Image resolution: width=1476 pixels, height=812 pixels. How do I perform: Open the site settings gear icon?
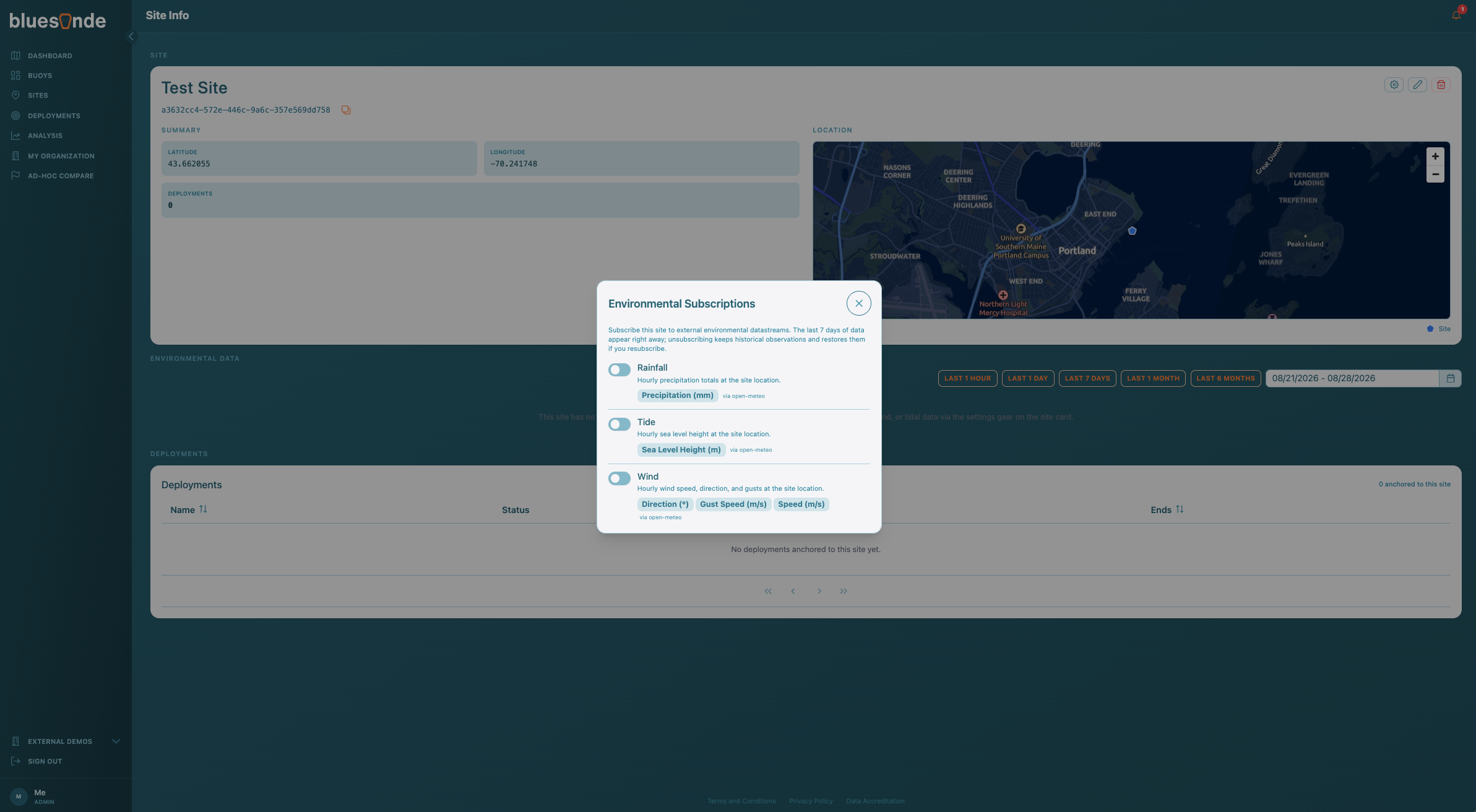(1394, 85)
